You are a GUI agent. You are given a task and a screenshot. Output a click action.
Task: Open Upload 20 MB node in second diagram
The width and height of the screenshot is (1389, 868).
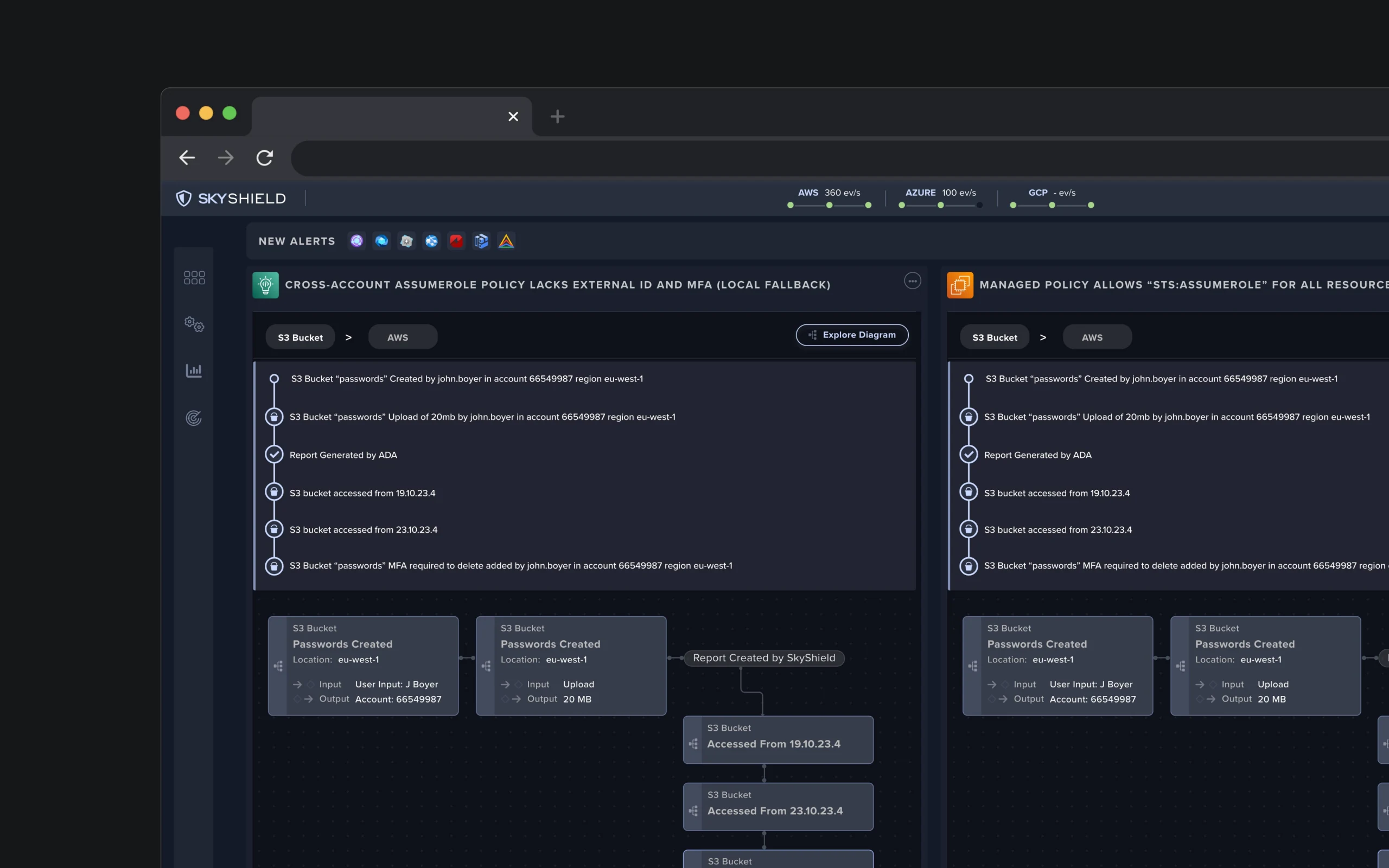1266,666
